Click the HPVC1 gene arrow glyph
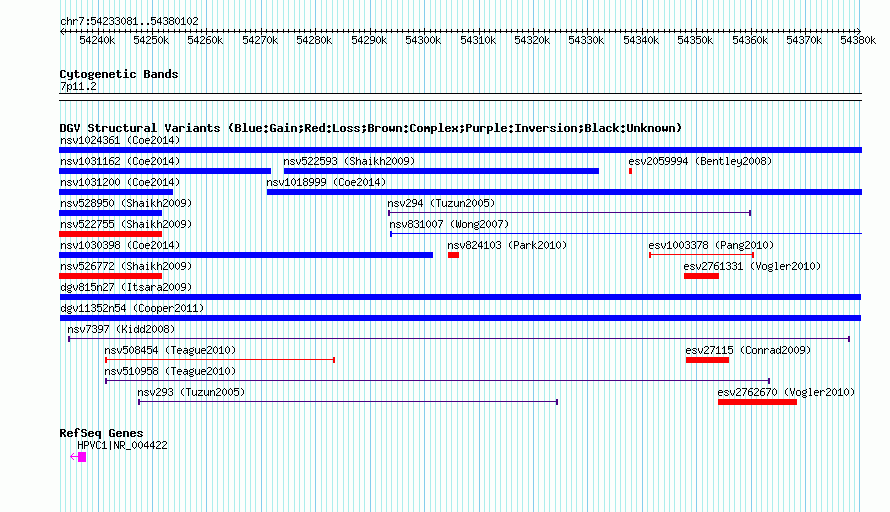The height and width of the screenshot is (512, 890). coord(78,457)
